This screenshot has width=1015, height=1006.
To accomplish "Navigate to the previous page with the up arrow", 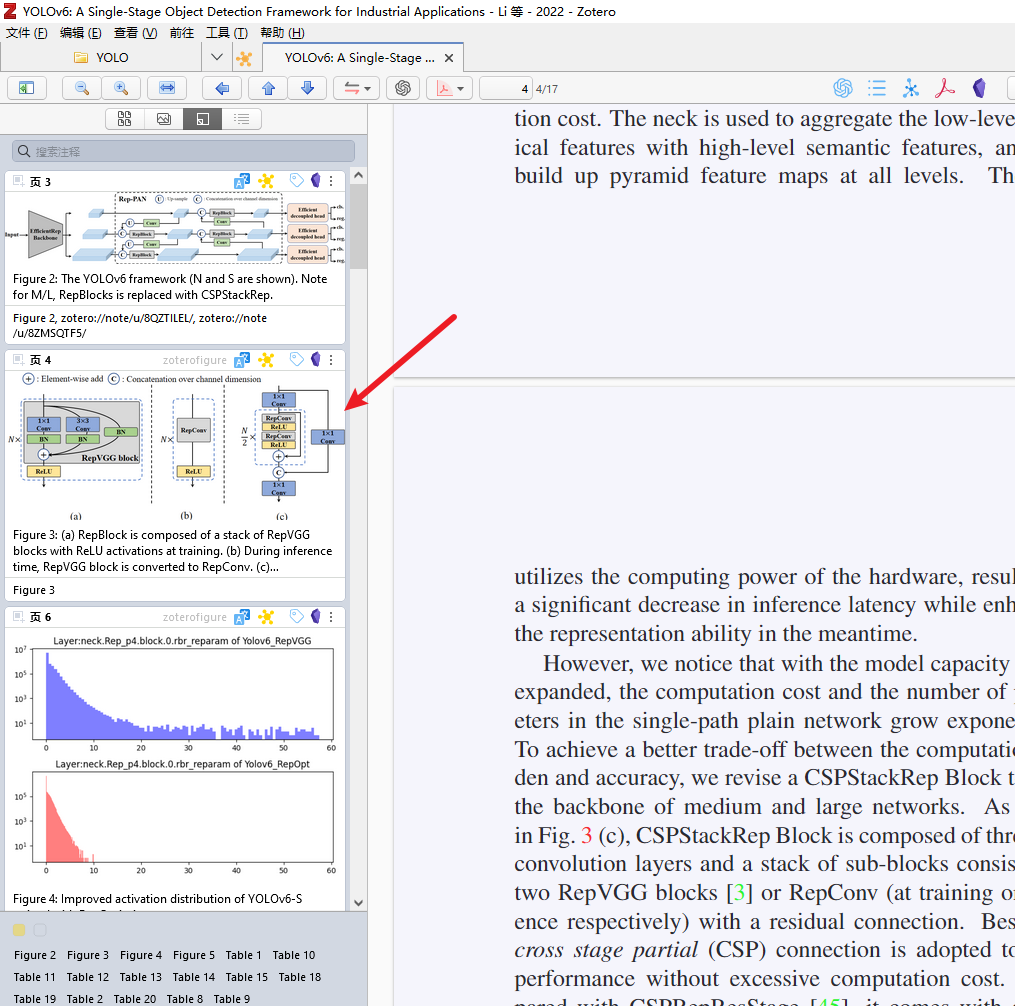I will pos(268,88).
